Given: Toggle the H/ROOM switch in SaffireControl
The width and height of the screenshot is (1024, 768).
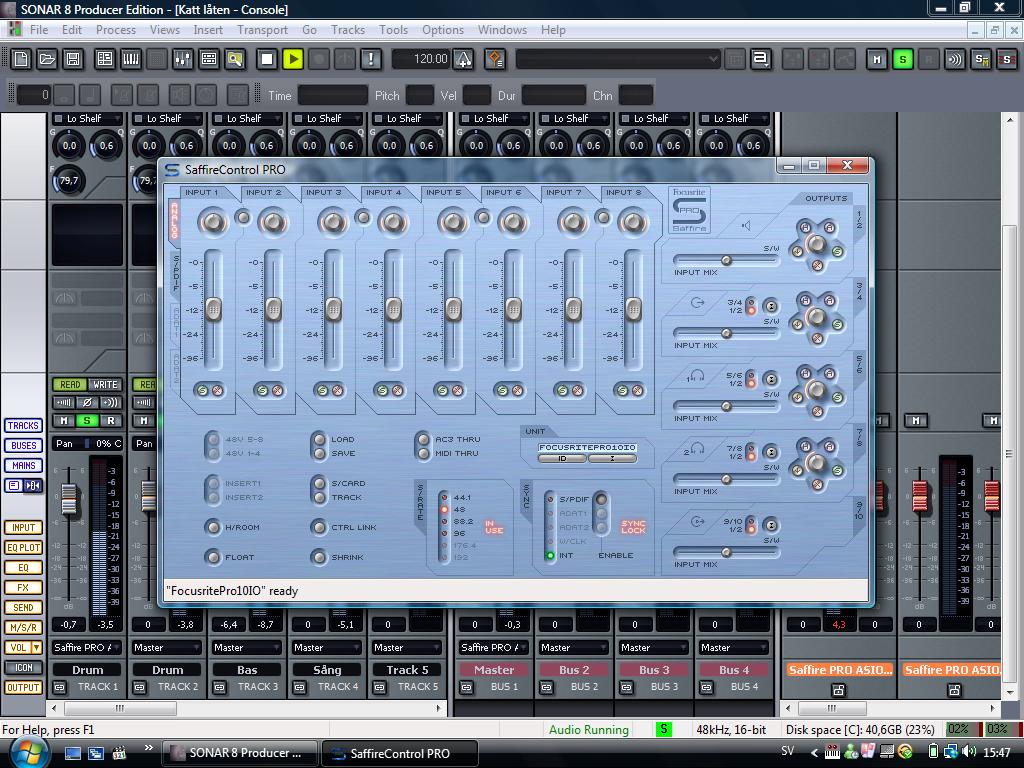Looking at the screenshot, I should [212, 527].
